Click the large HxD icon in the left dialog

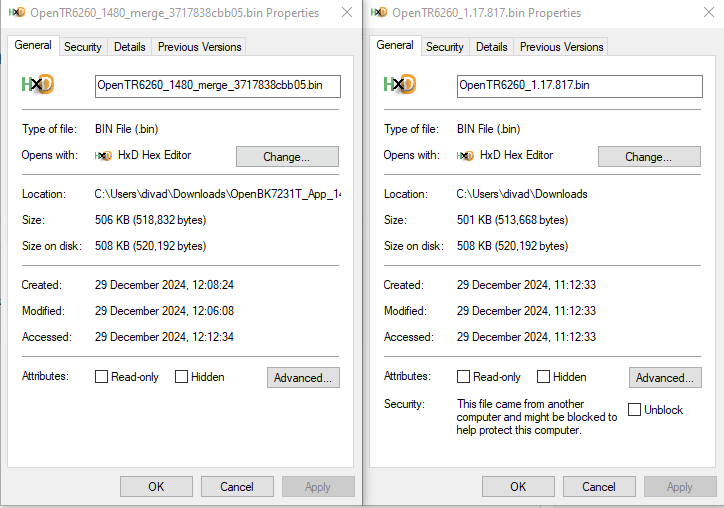click(38, 85)
